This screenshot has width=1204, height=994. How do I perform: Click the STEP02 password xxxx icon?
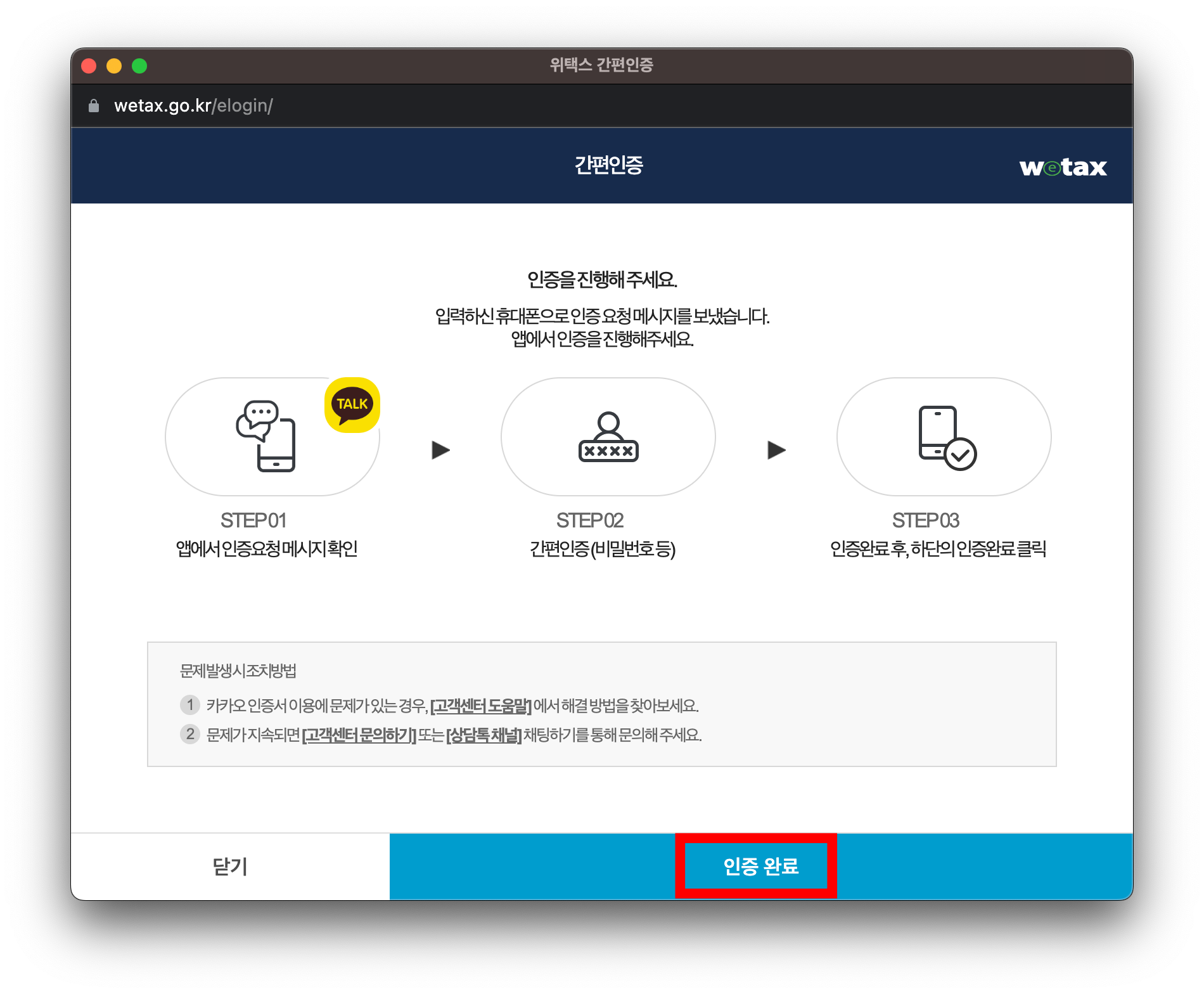(x=607, y=437)
